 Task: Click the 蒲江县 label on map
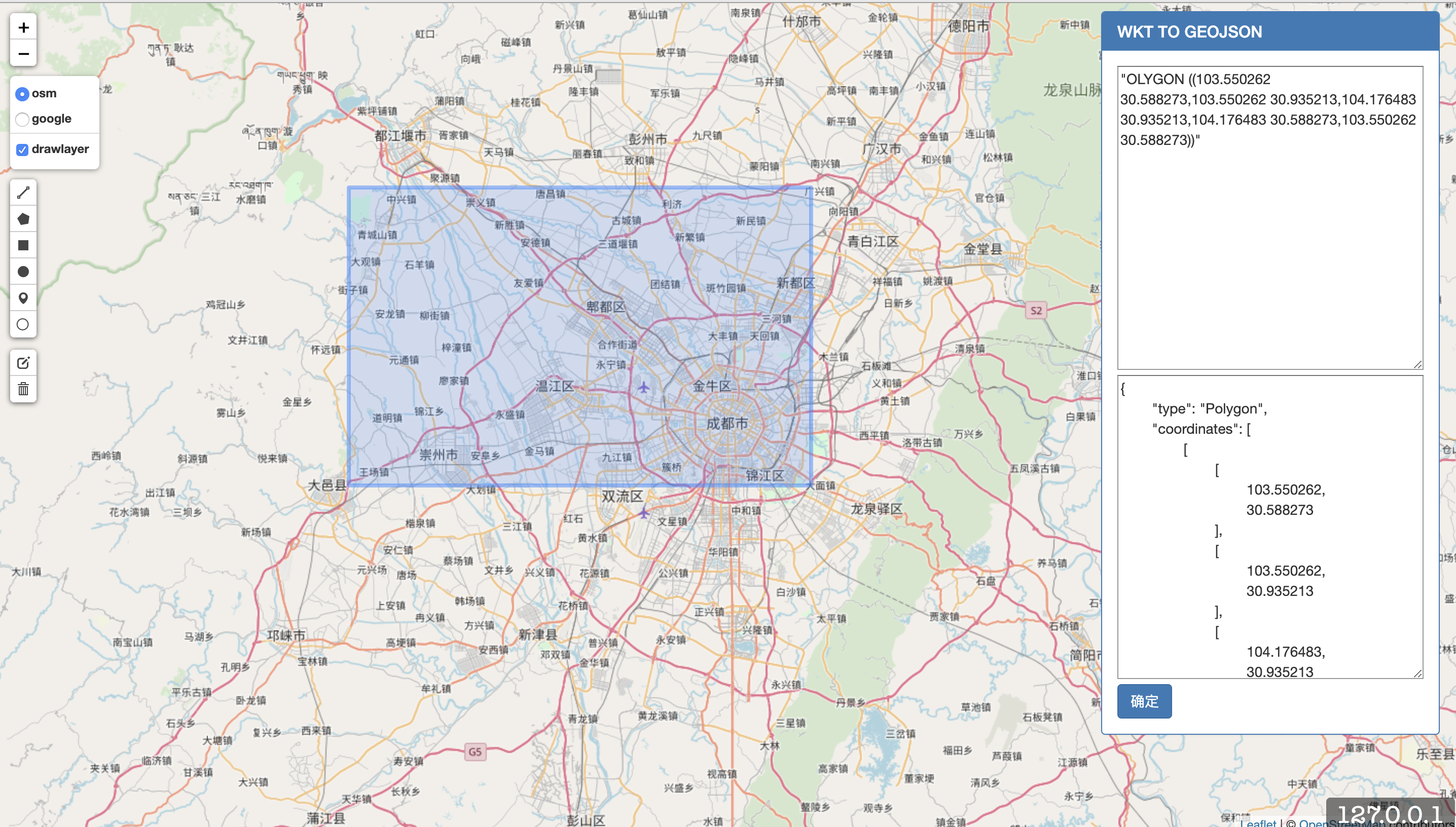point(326,818)
